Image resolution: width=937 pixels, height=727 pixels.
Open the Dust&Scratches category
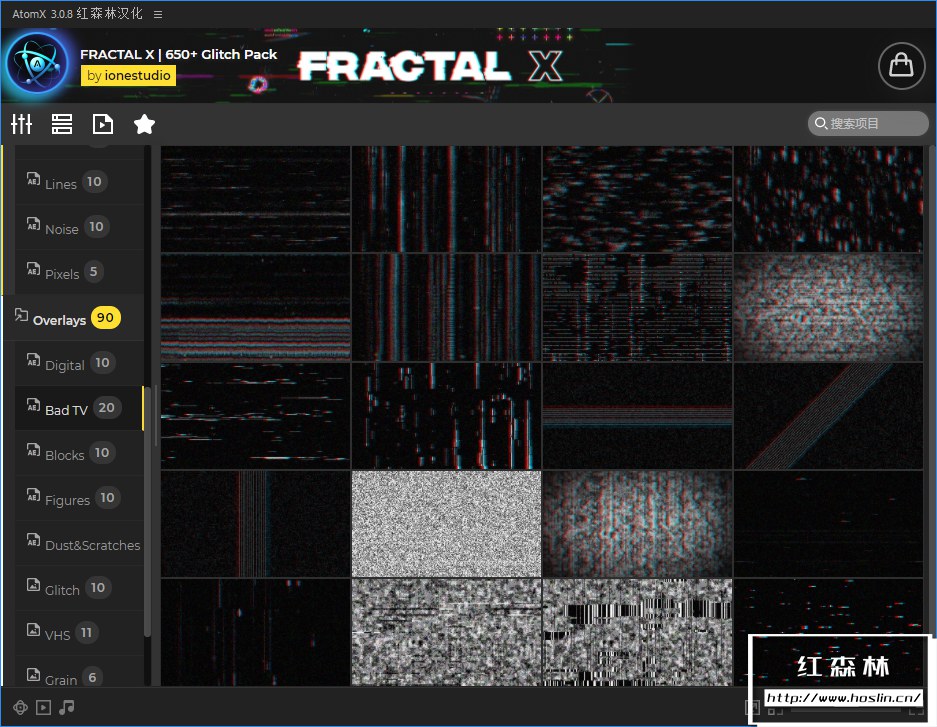coord(79,544)
